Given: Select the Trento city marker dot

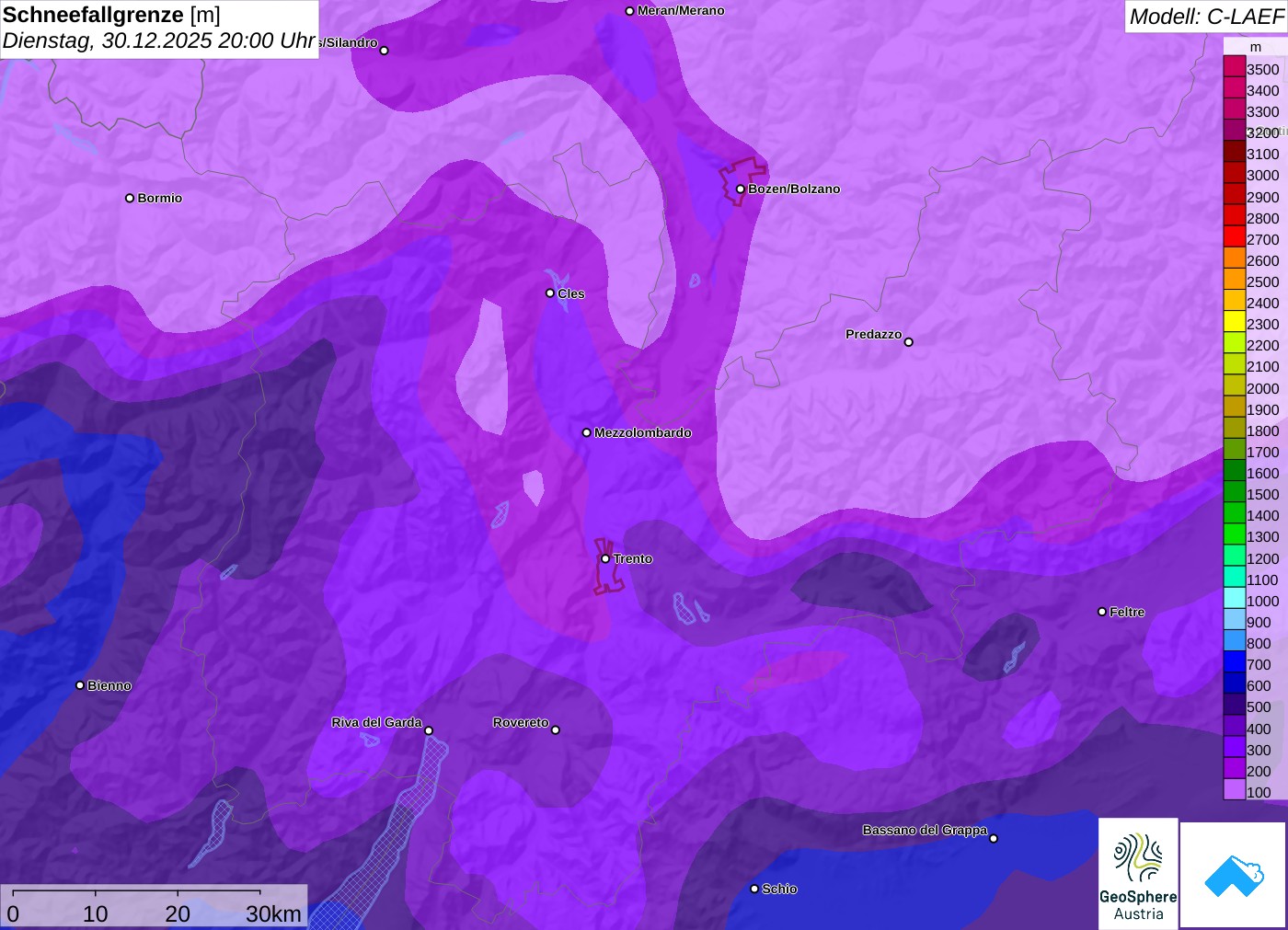Looking at the screenshot, I should (x=605, y=558).
